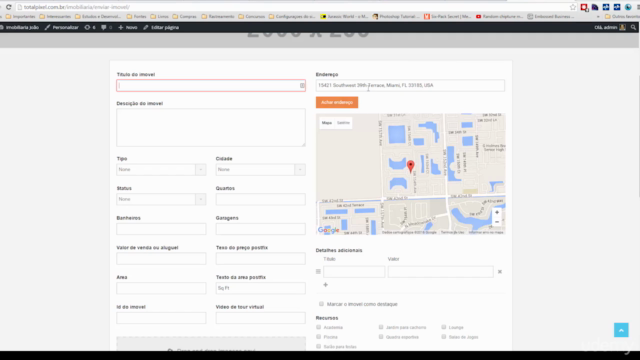Check the Lounge resource
The width and height of the screenshot is (640, 360).
click(x=444, y=327)
